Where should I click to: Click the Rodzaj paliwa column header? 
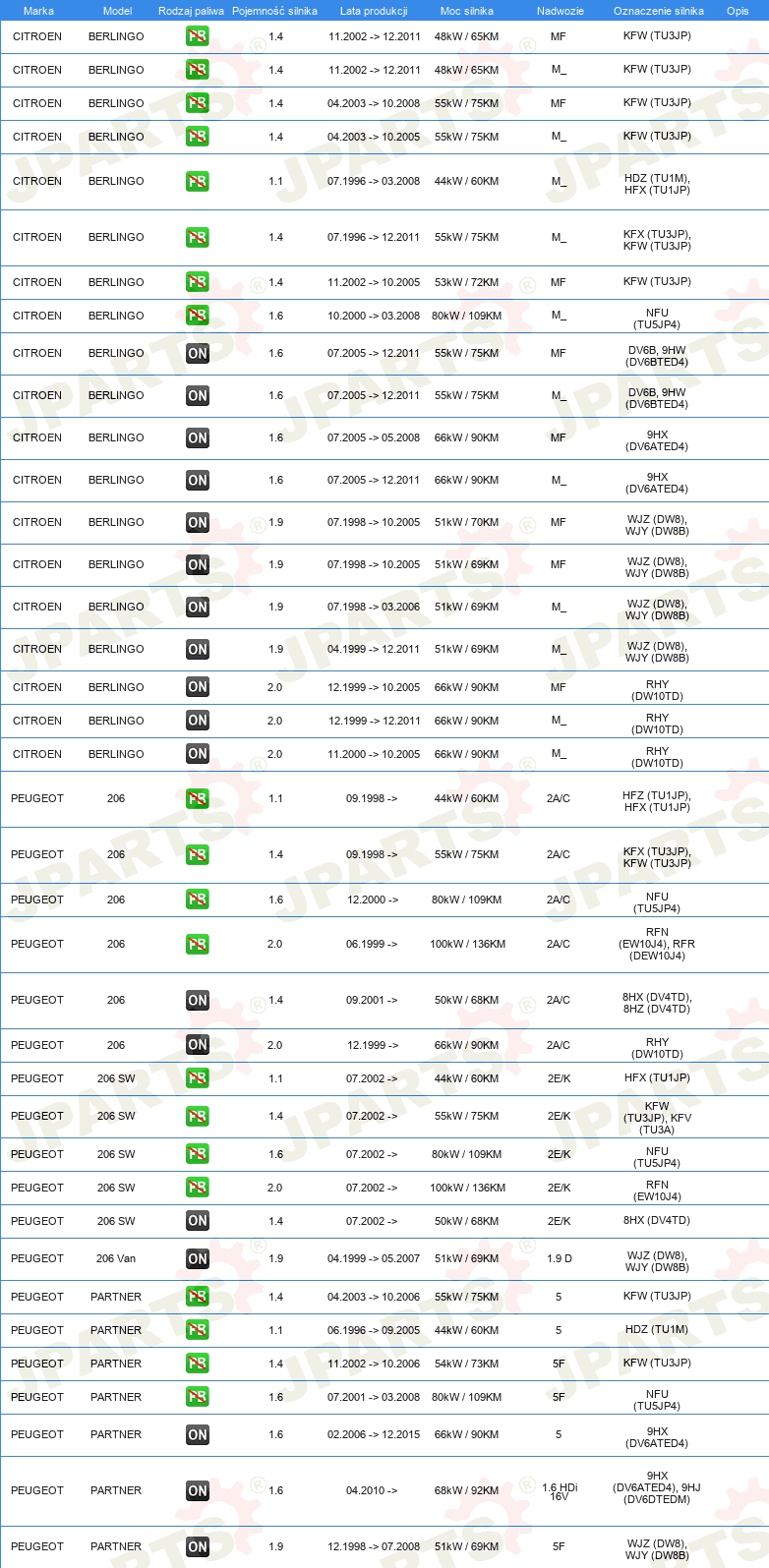pyautogui.click(x=191, y=11)
